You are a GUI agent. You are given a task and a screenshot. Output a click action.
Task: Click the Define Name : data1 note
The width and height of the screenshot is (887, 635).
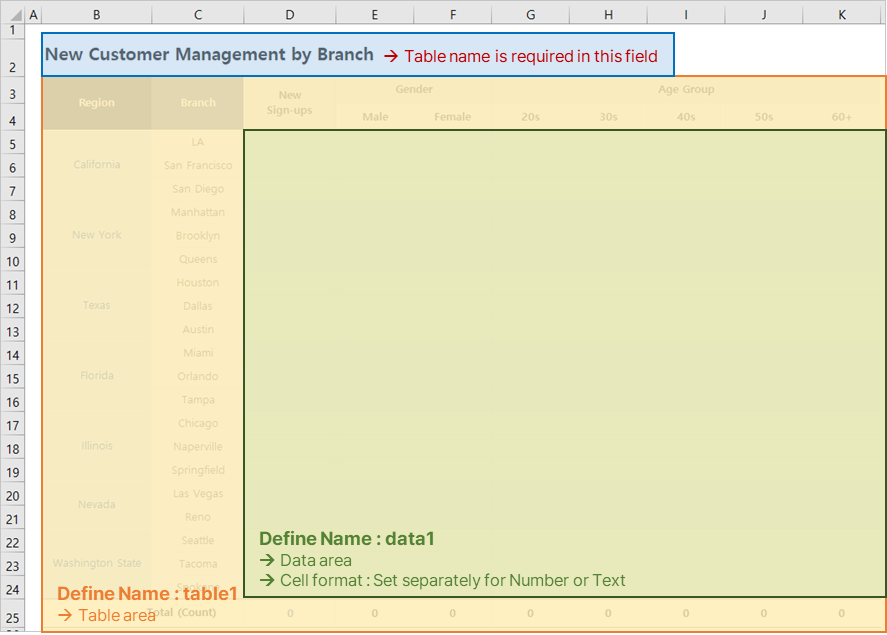347,538
